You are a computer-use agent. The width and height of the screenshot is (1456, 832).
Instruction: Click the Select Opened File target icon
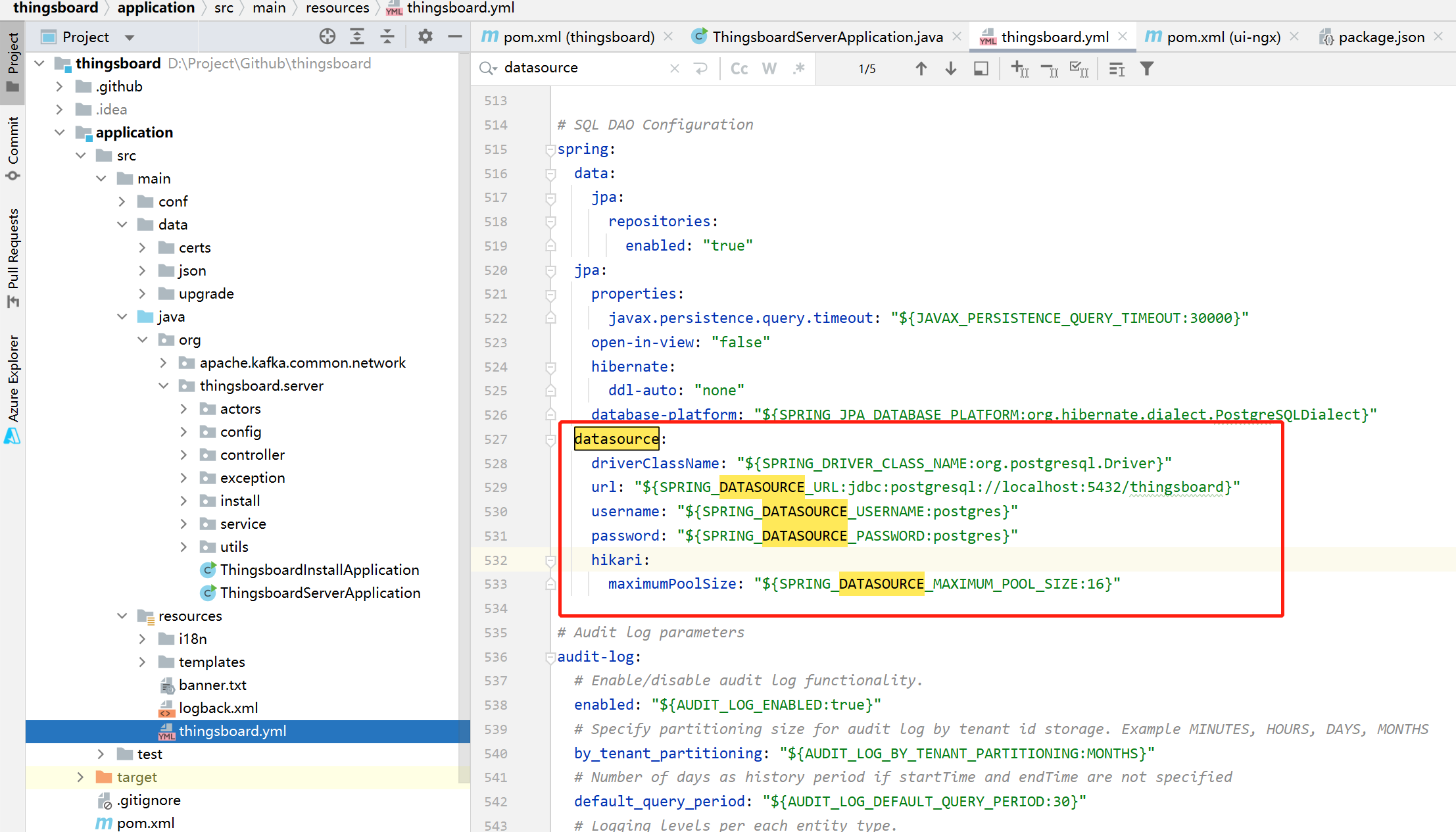coord(327,37)
